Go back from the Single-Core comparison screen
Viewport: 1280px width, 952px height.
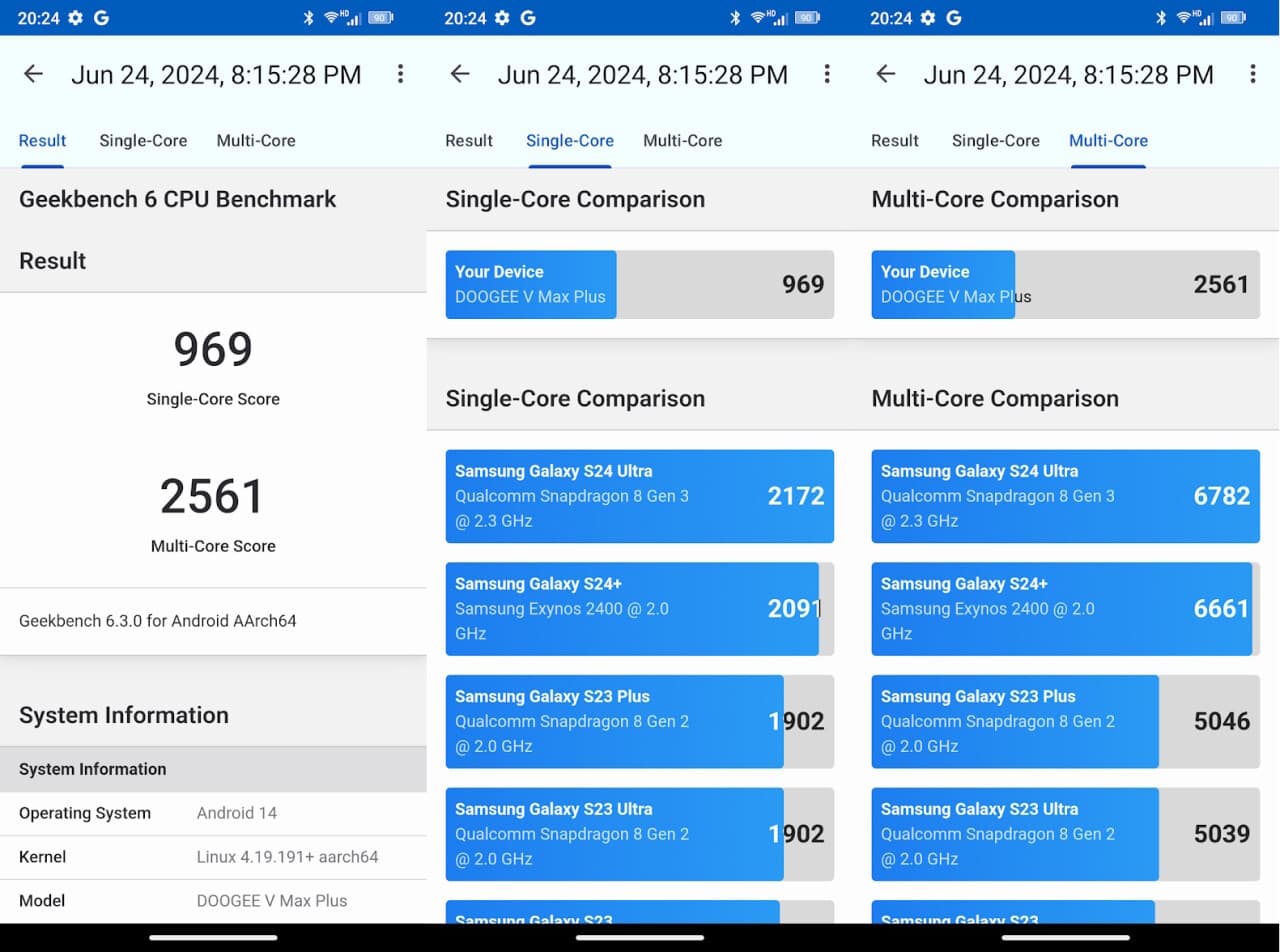(460, 74)
